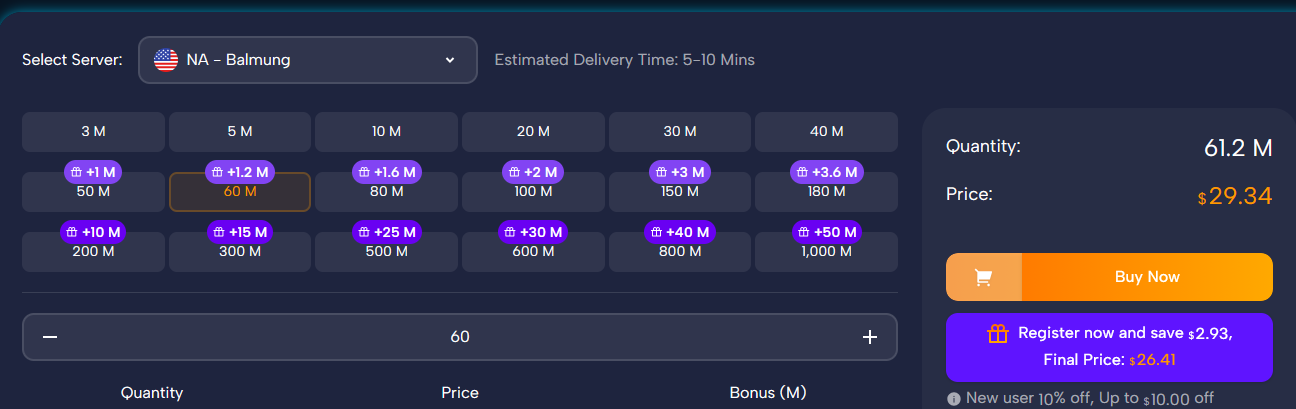Click the US flag icon in server selector
Screen dimensions: 1296x409
[166, 60]
